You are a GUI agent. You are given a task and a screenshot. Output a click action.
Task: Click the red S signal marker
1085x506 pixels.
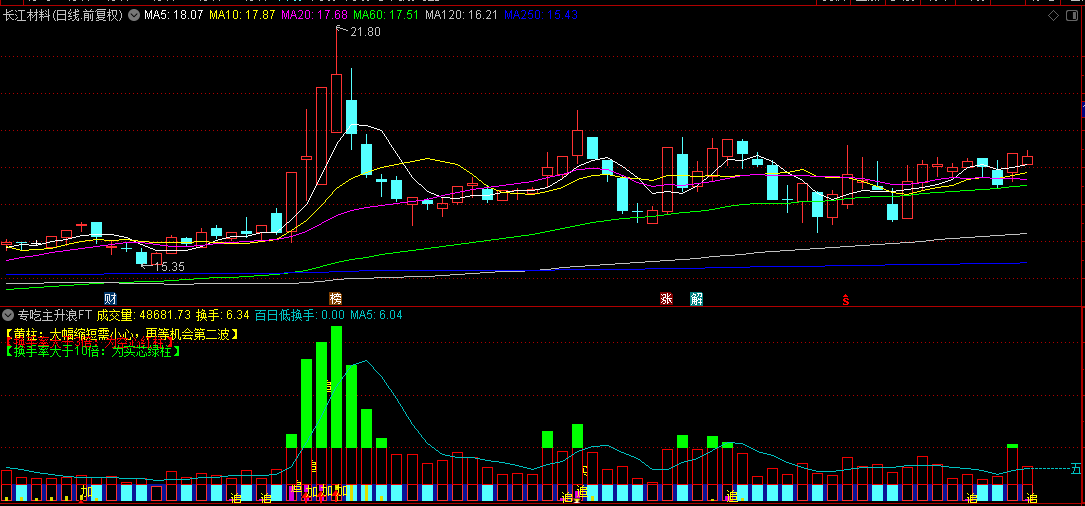846,300
